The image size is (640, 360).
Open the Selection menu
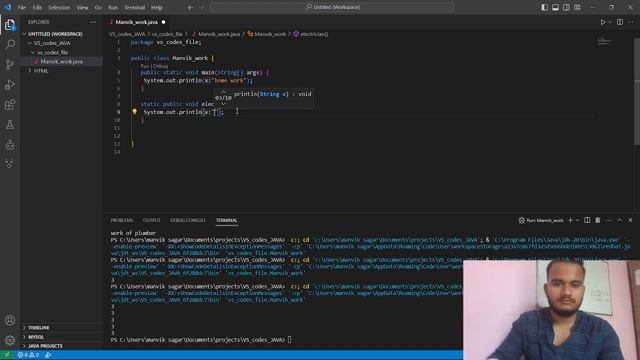pos(59,7)
